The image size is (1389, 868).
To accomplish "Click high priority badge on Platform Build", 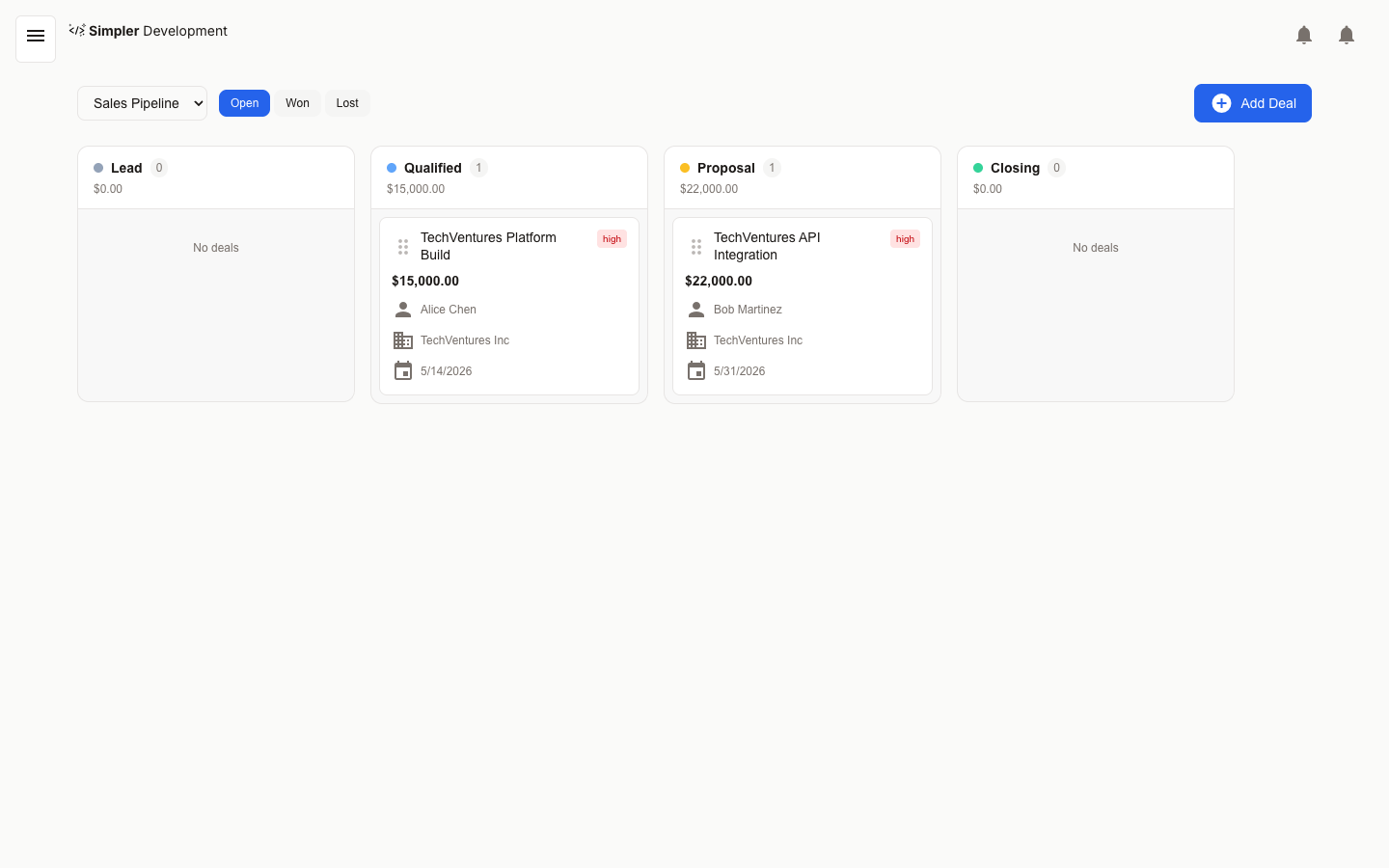I will click(612, 239).
